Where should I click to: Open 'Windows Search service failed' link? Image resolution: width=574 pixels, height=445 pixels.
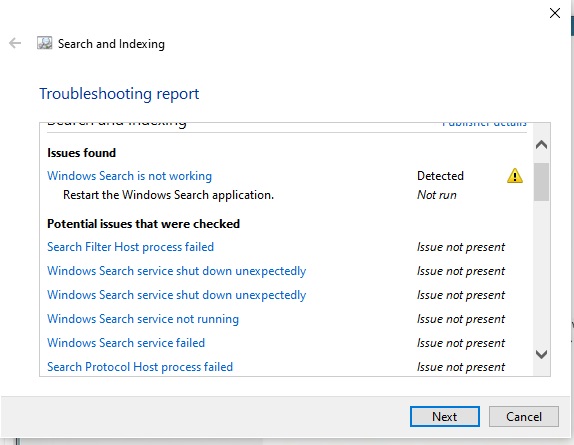click(126, 343)
